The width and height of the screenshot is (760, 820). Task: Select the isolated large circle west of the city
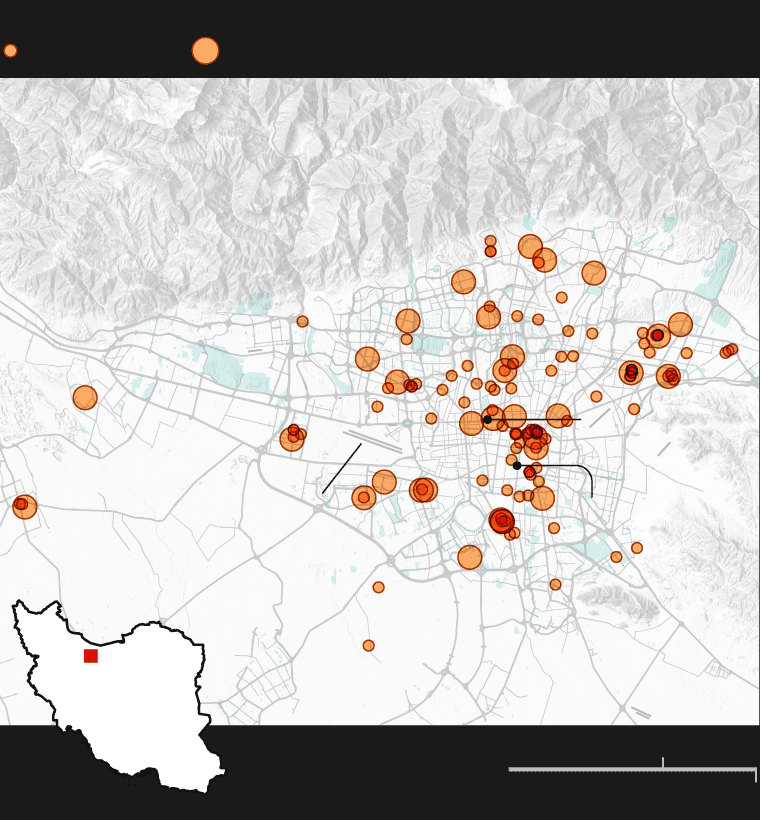click(85, 398)
